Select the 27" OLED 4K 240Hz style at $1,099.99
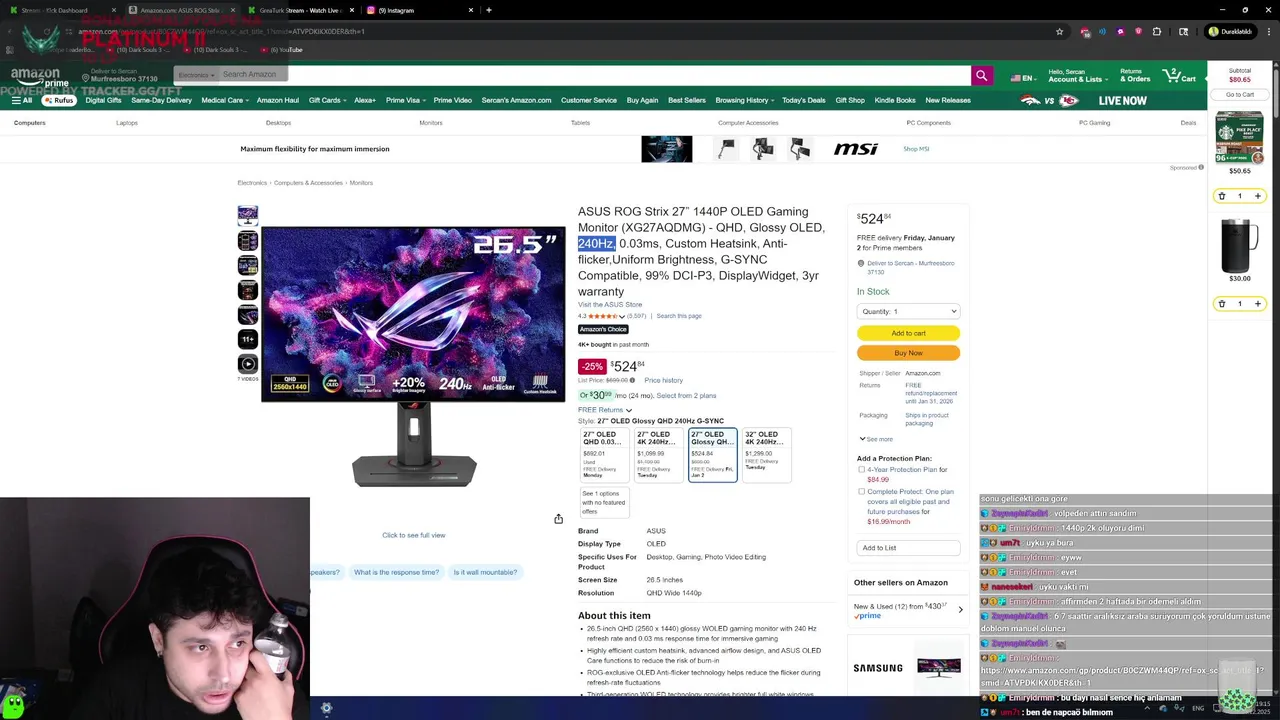The image size is (1280, 720). (659, 455)
